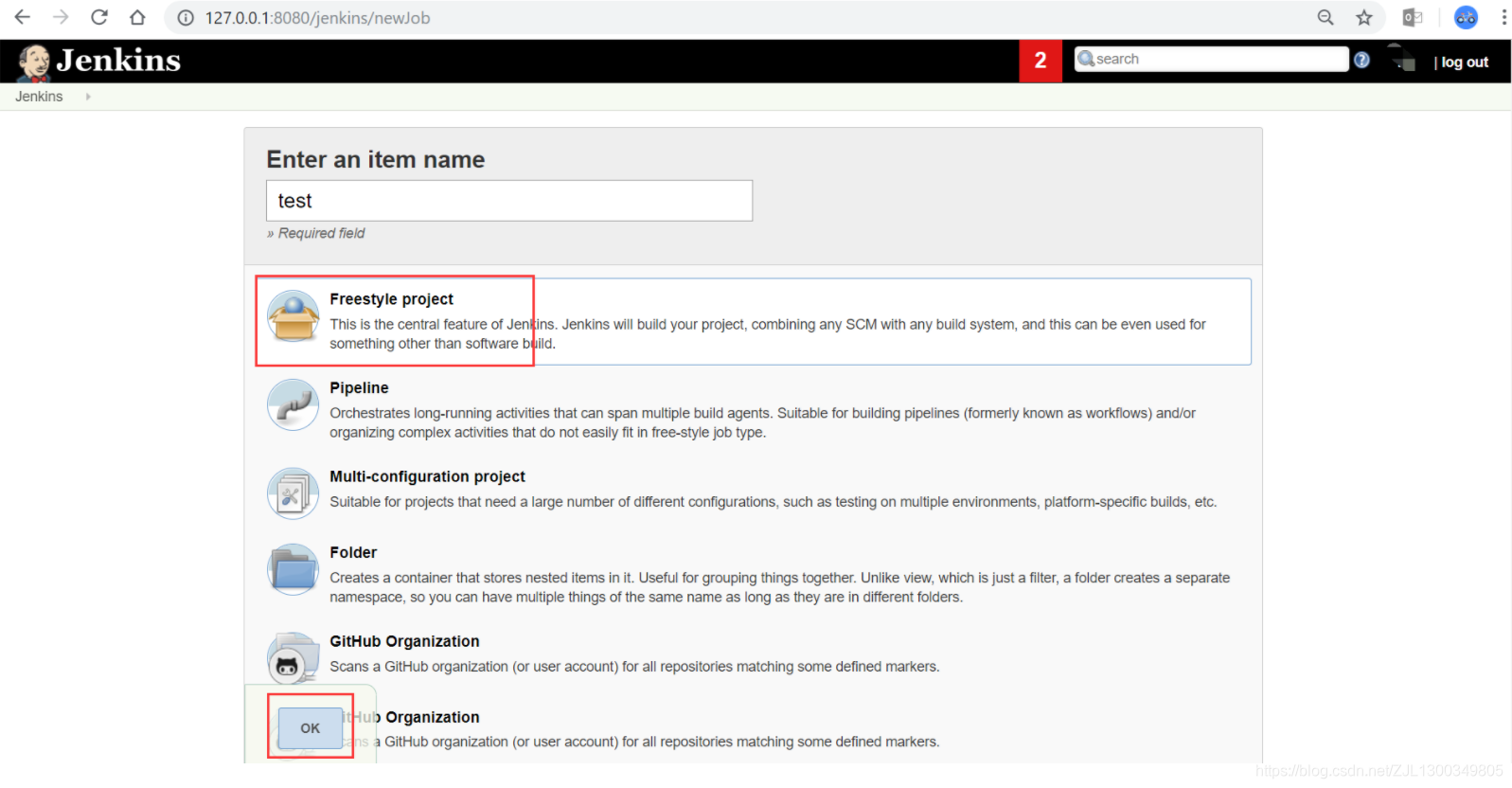Viewport: 1512px width, 788px height.
Task: Click the Folder description about nested items
Action: click(779, 587)
